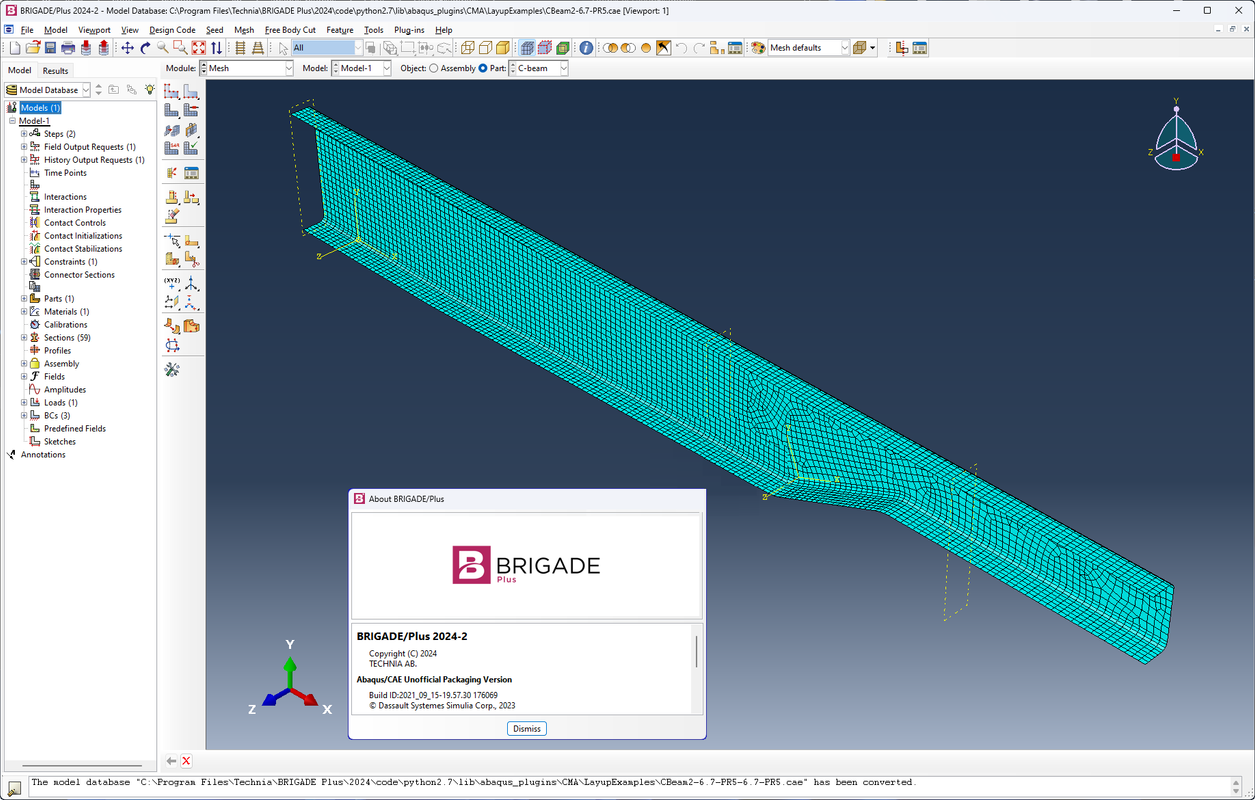Viewport: 1255px width, 800px height.
Task: Open the Verify Mesh tool
Action: [191, 148]
